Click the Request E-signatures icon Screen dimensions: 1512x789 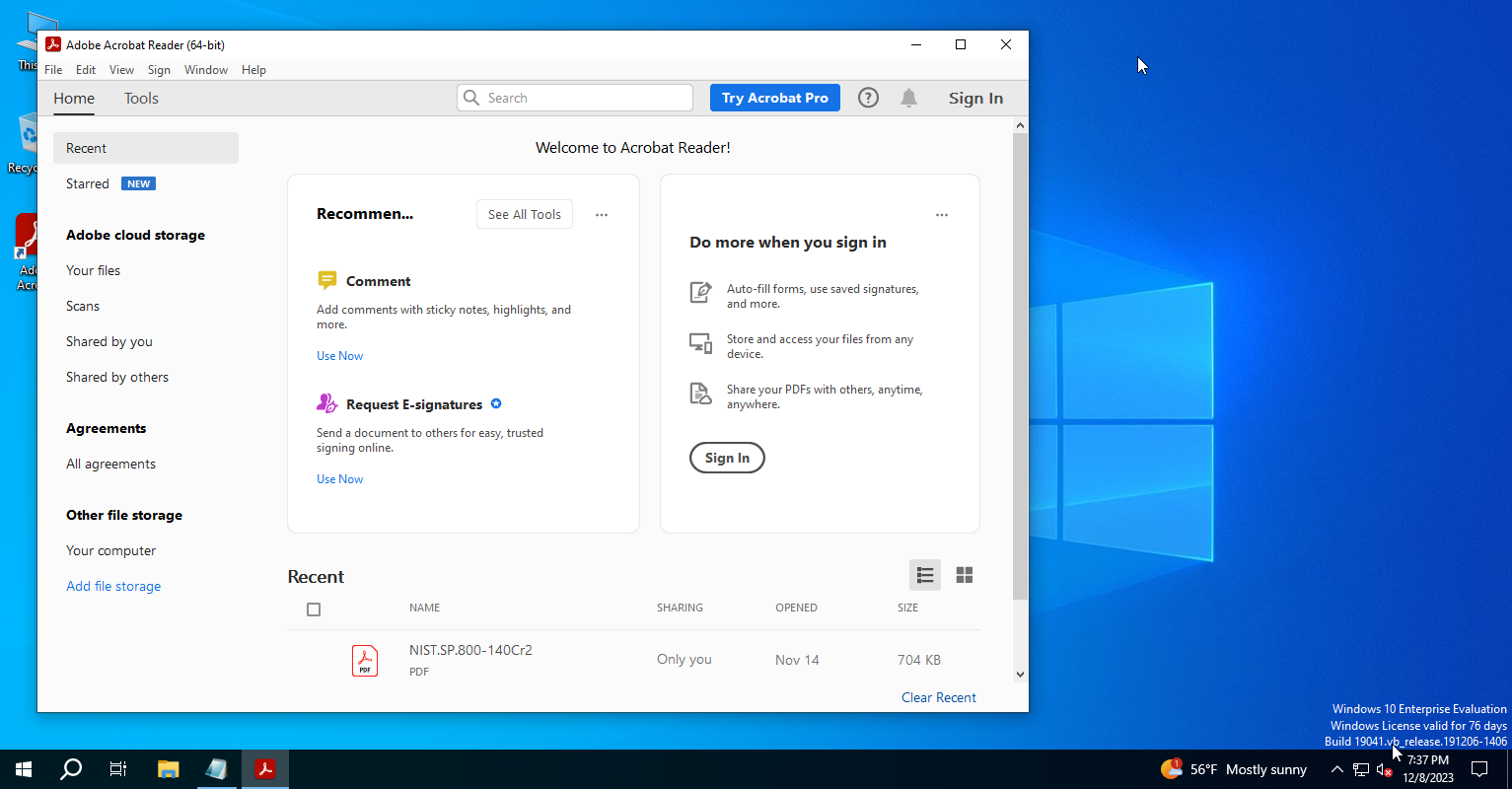click(327, 403)
